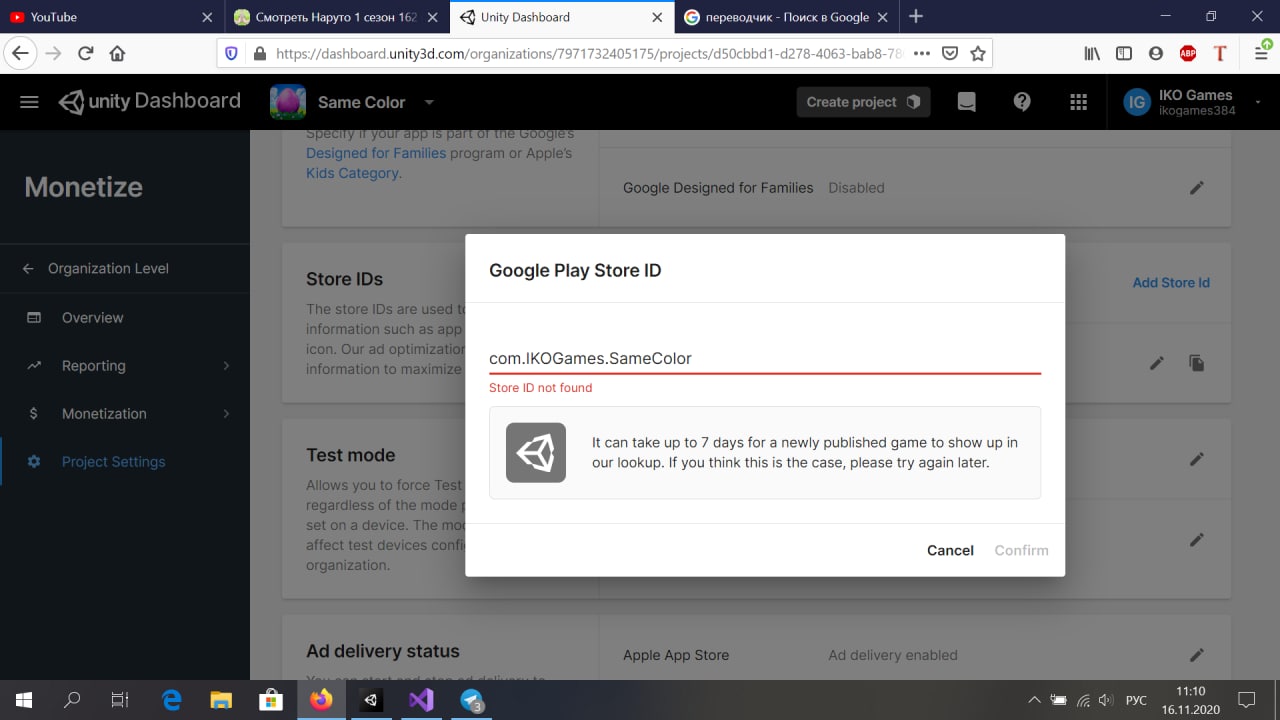Go back in browser history
Viewport: 1280px width, 720px height.
pyautogui.click(x=20, y=53)
